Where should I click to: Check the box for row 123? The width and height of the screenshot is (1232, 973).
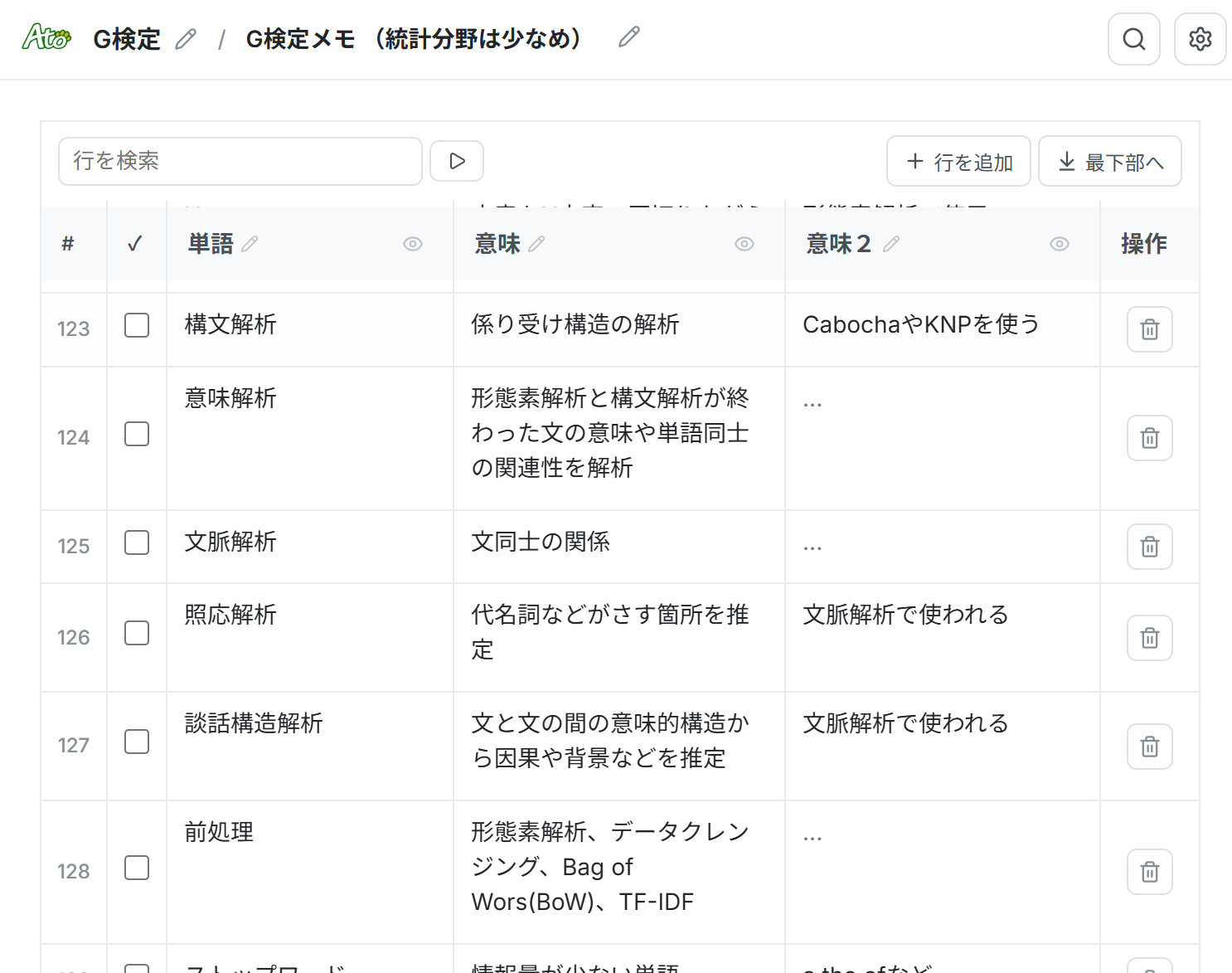(137, 325)
